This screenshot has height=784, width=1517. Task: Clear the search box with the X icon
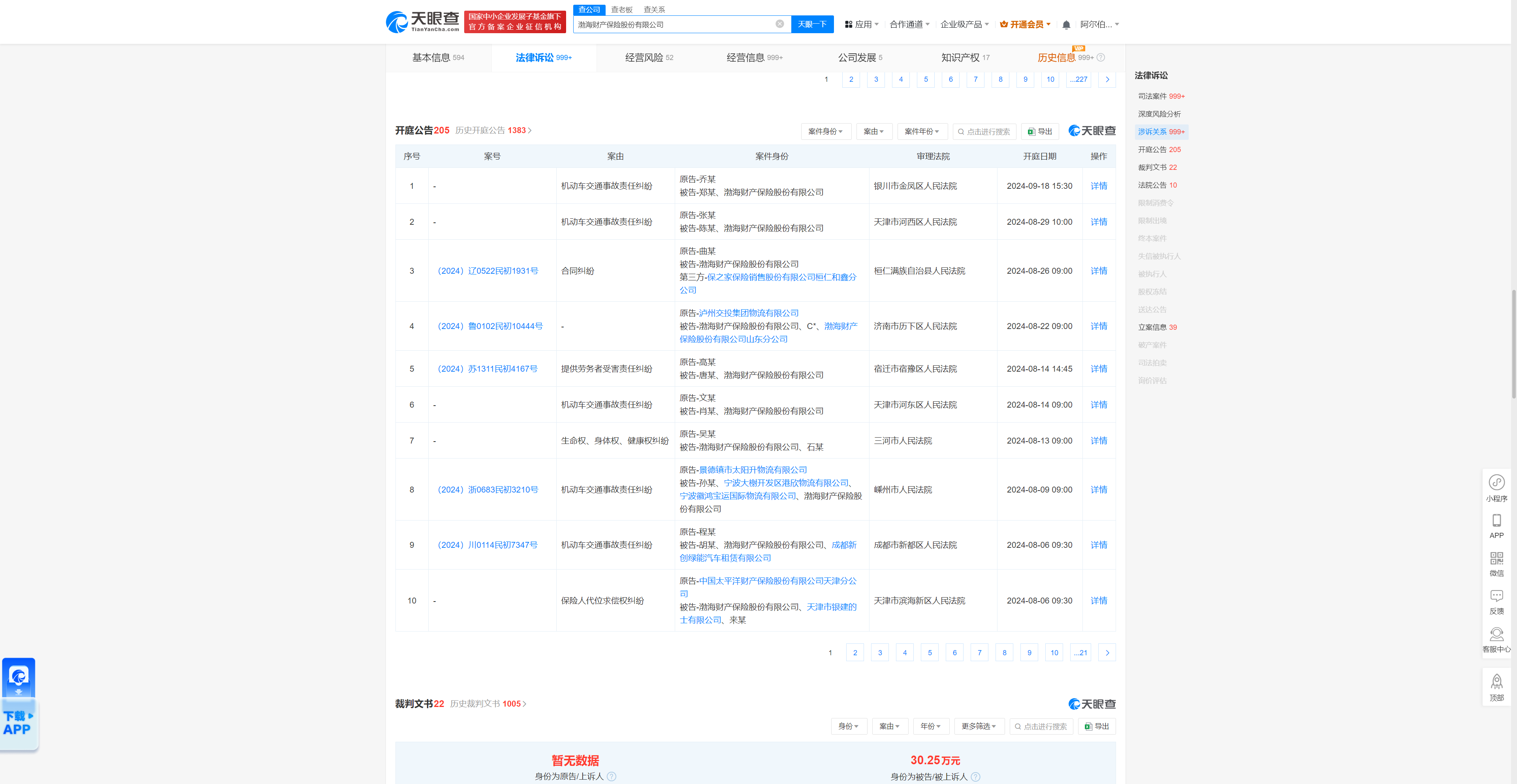(x=780, y=24)
